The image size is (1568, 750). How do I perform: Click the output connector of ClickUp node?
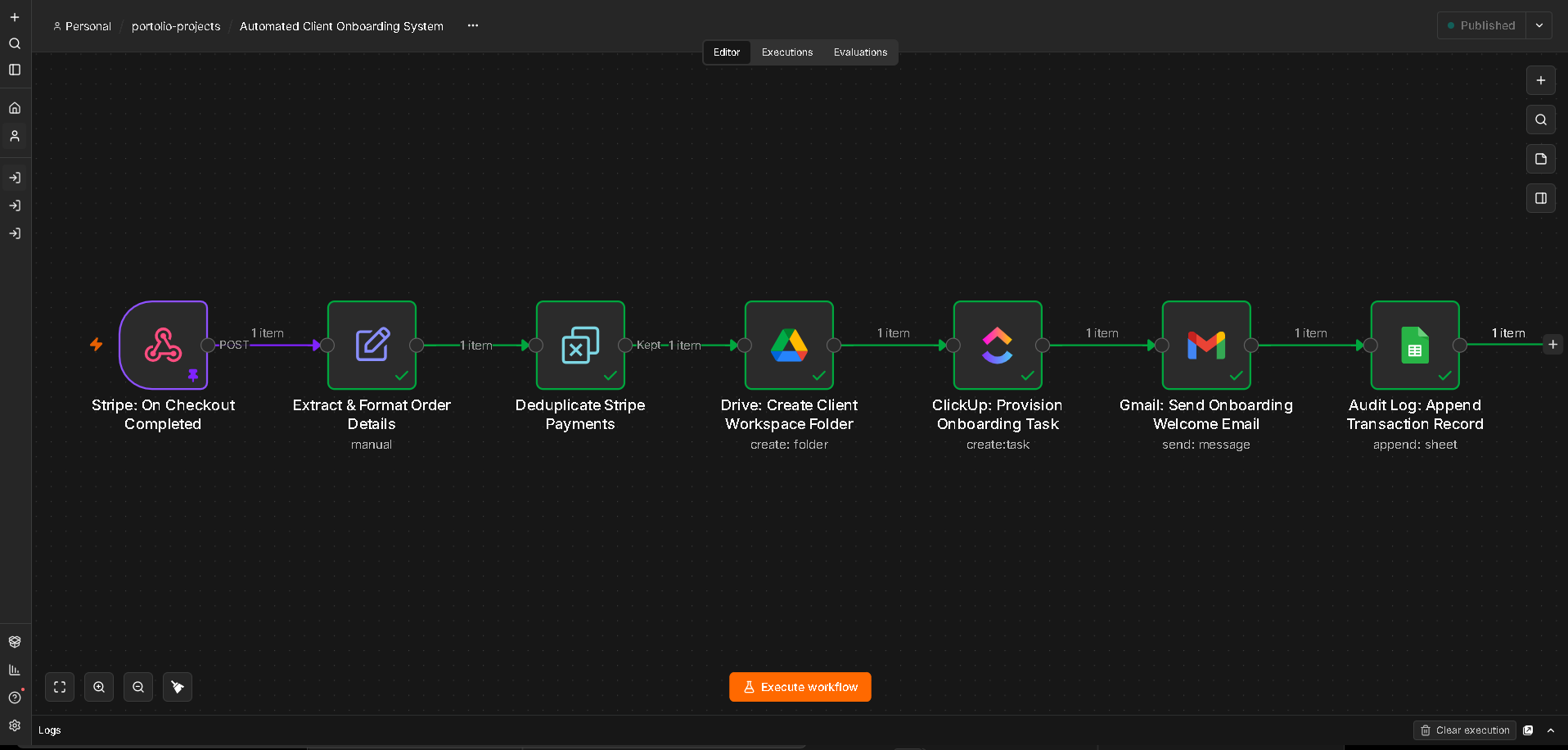[1043, 345]
